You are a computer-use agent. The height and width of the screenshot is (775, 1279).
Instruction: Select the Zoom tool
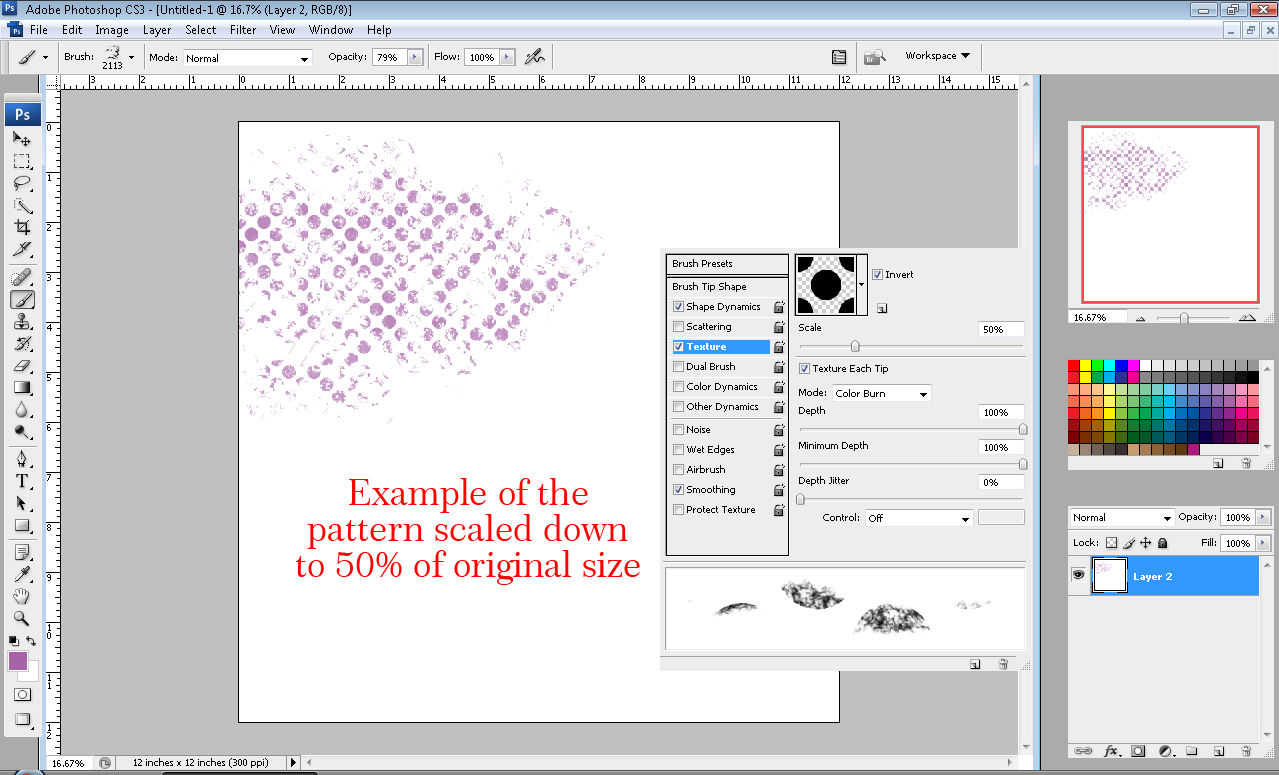22,618
